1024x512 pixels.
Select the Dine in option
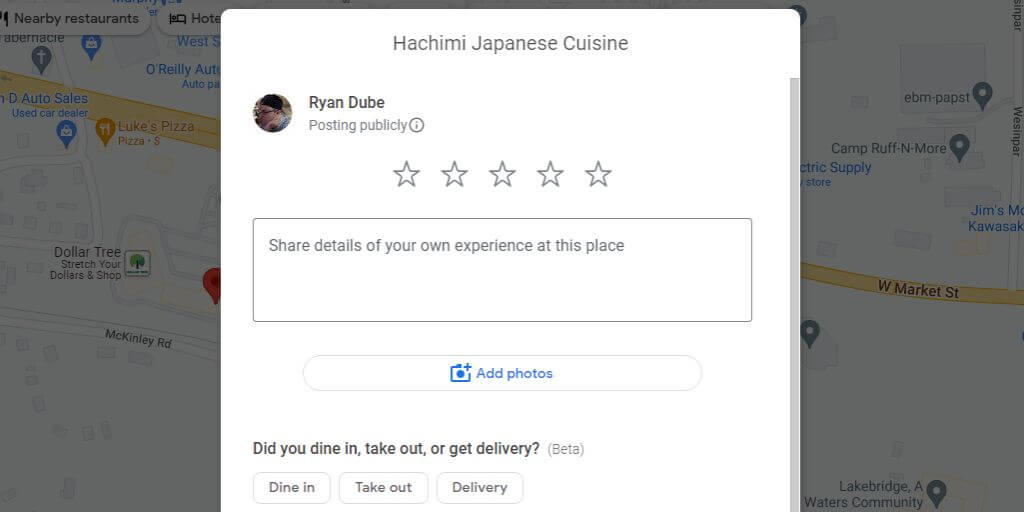(x=291, y=488)
